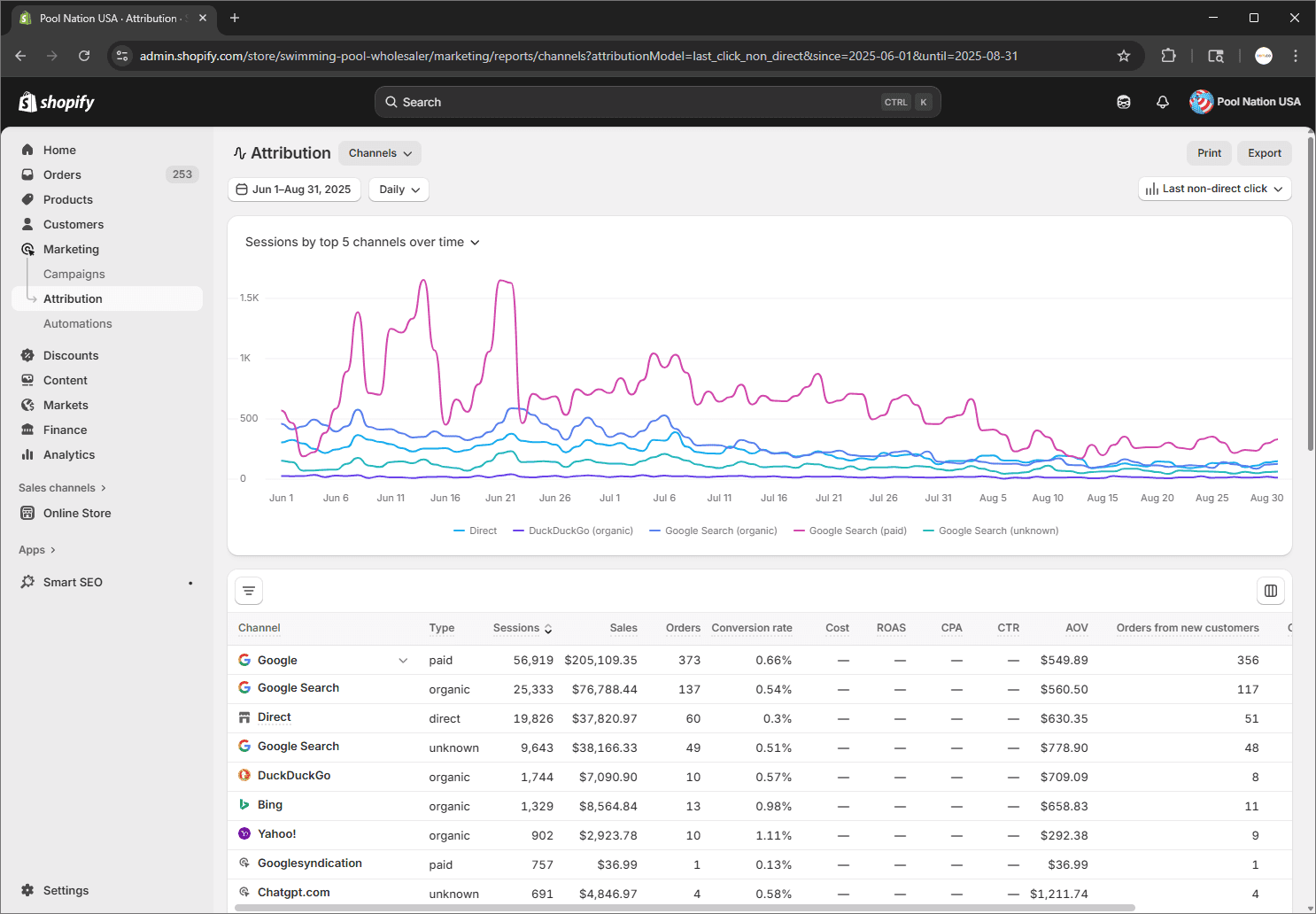Open the Last non-direct click model dropdown
Screen dimensions: 1316x914
[x=1214, y=189]
